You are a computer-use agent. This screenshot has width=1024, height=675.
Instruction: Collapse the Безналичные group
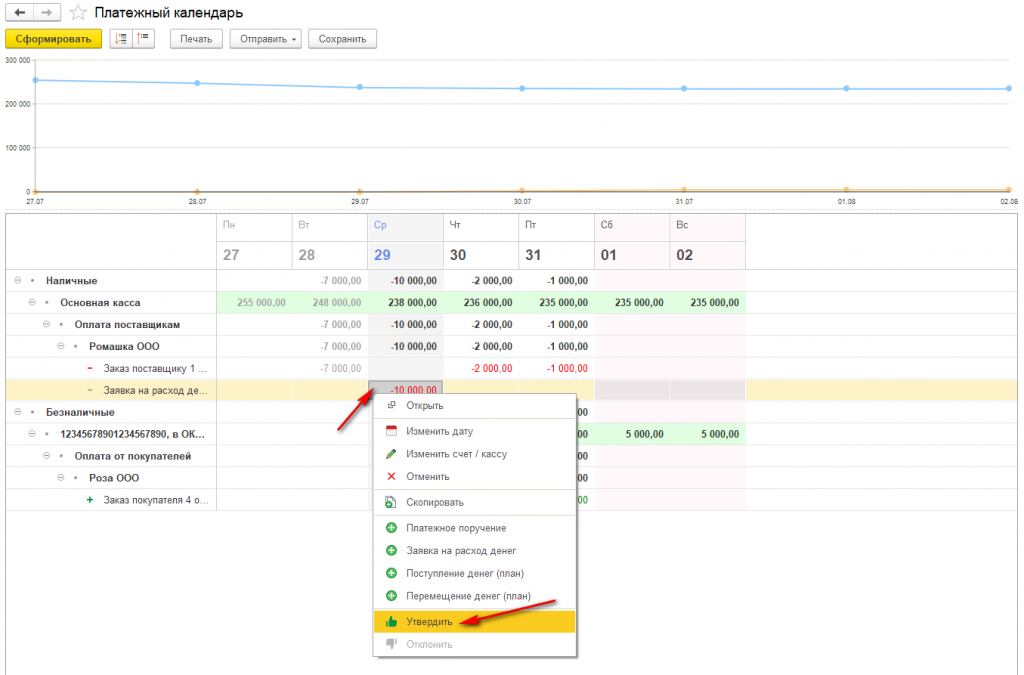point(18,412)
